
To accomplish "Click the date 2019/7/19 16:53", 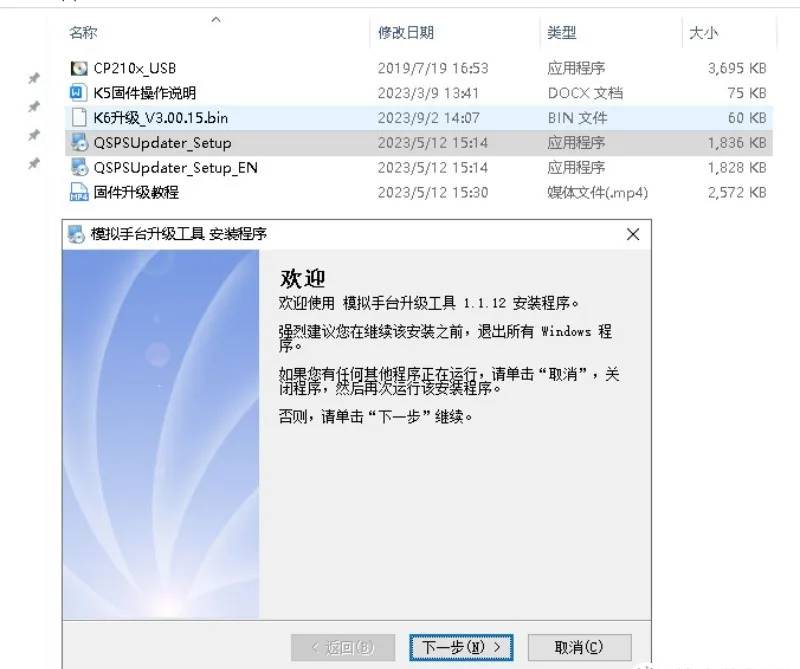I will pos(433,68).
